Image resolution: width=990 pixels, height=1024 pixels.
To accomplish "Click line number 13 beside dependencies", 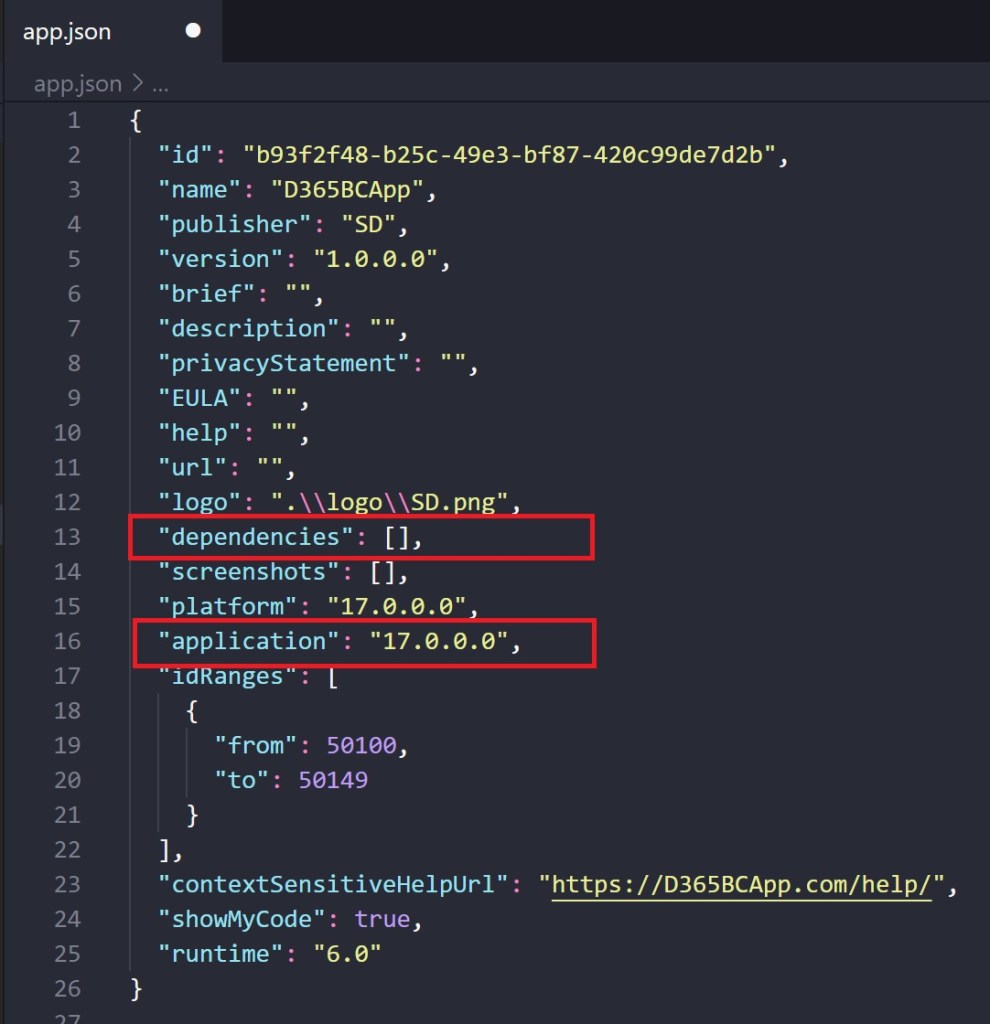I will pyautogui.click(x=66, y=537).
